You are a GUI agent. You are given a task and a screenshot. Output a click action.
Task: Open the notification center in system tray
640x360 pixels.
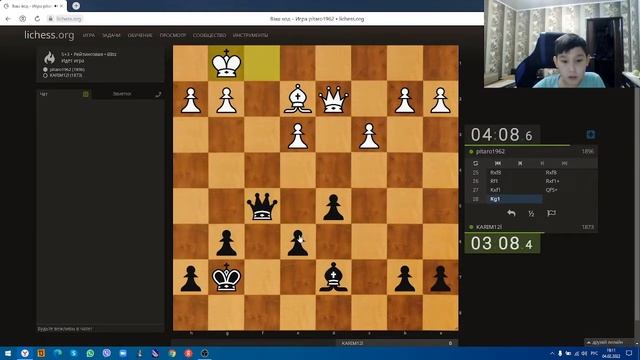tap(629, 353)
